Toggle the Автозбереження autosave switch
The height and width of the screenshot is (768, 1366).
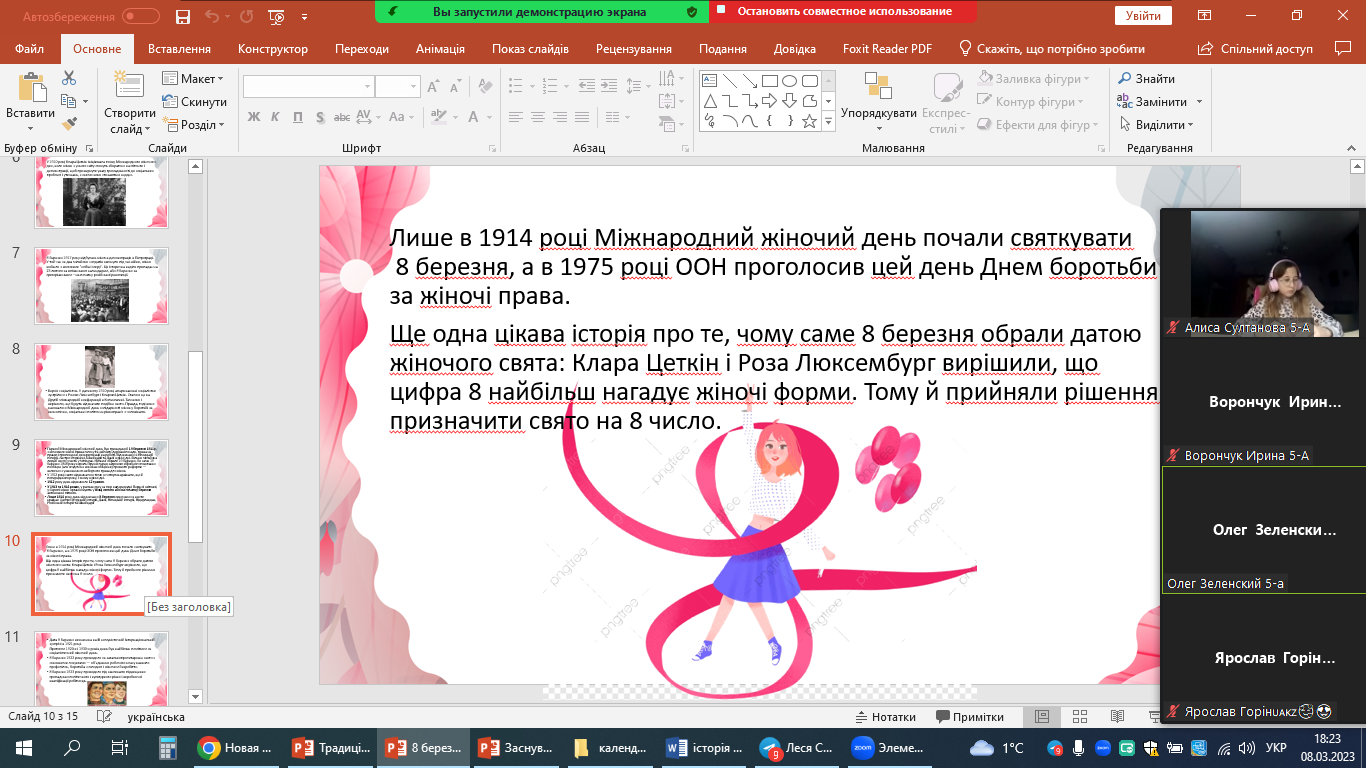coord(141,16)
